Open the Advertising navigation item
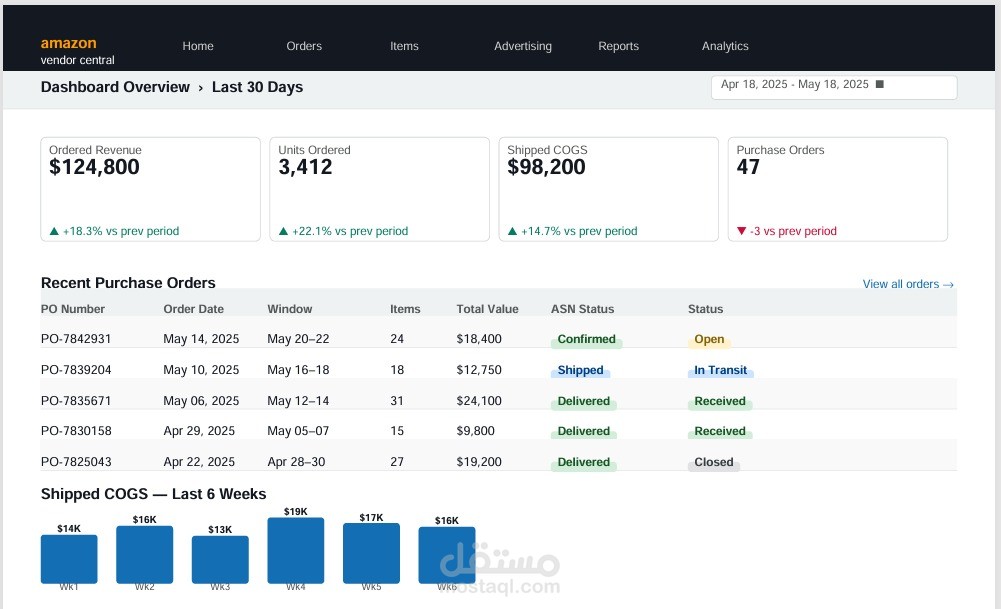 pos(523,46)
